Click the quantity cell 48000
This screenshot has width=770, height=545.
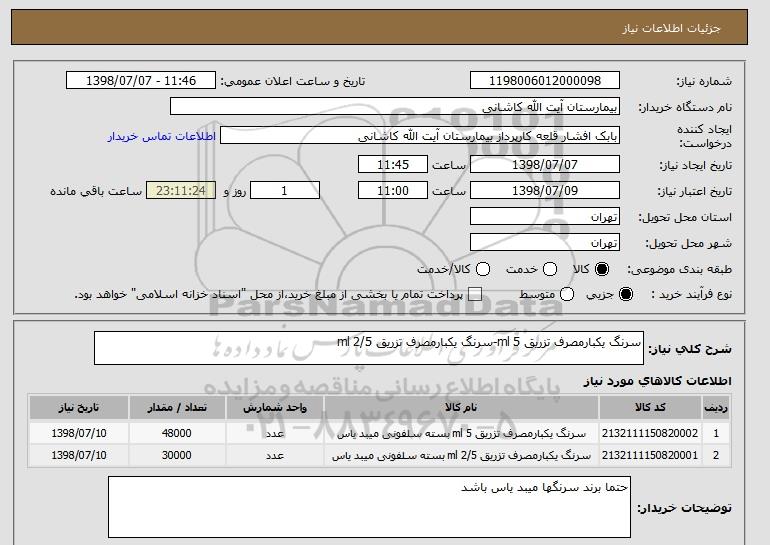click(177, 434)
